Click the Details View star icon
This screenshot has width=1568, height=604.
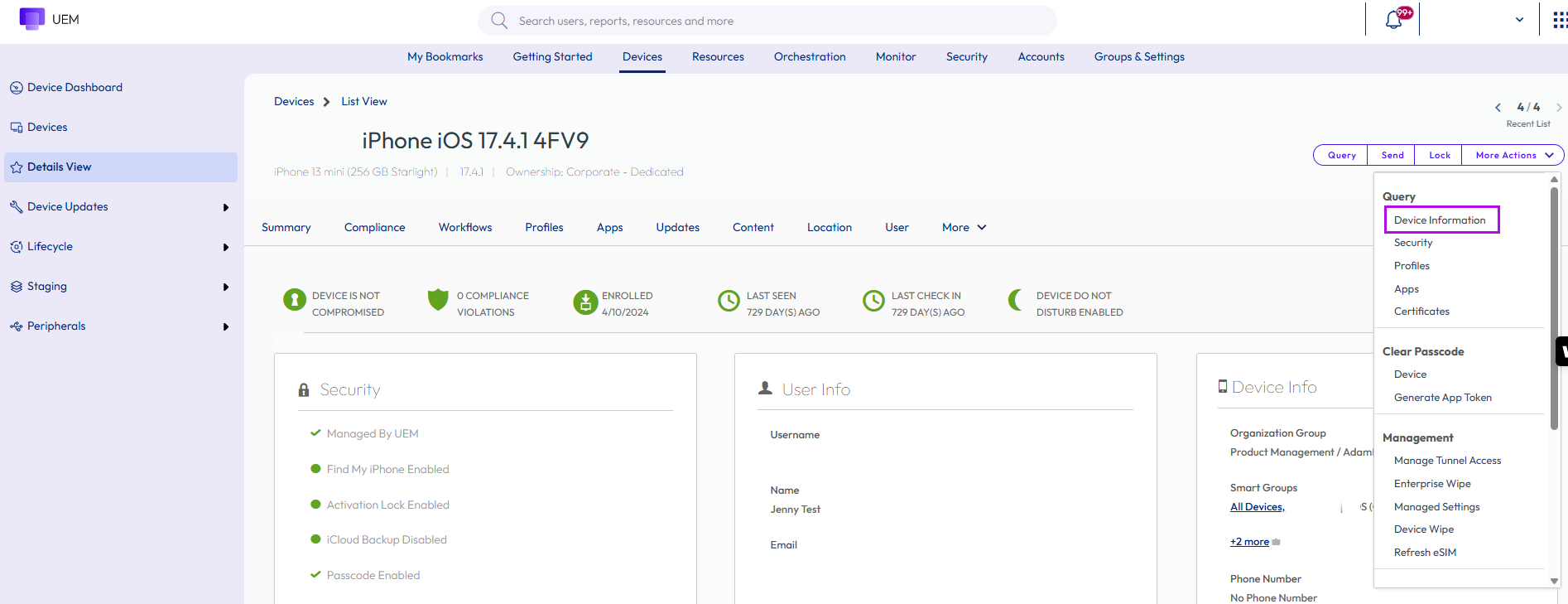click(x=16, y=167)
